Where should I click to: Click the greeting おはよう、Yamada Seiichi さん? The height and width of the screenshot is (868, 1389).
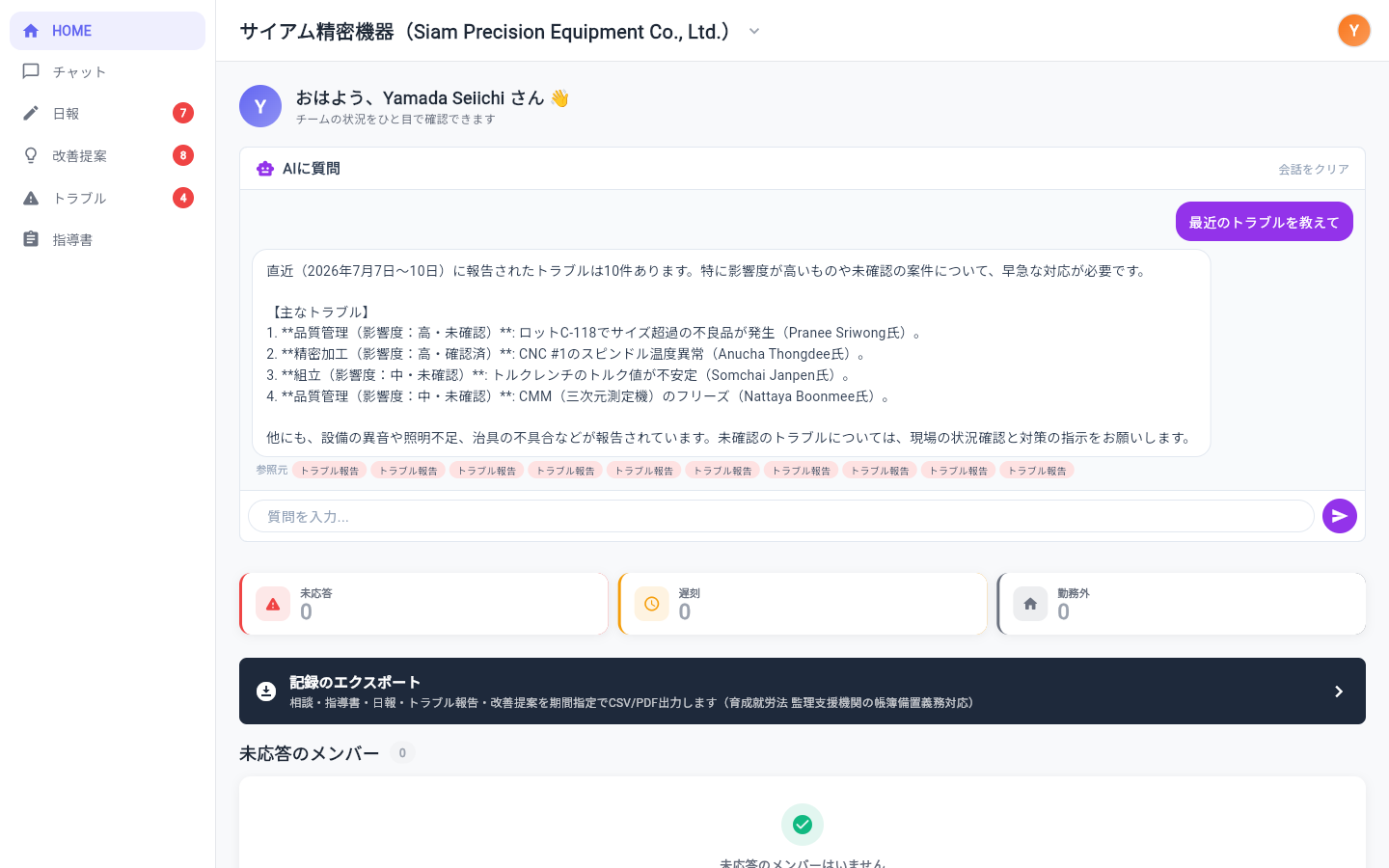click(432, 97)
